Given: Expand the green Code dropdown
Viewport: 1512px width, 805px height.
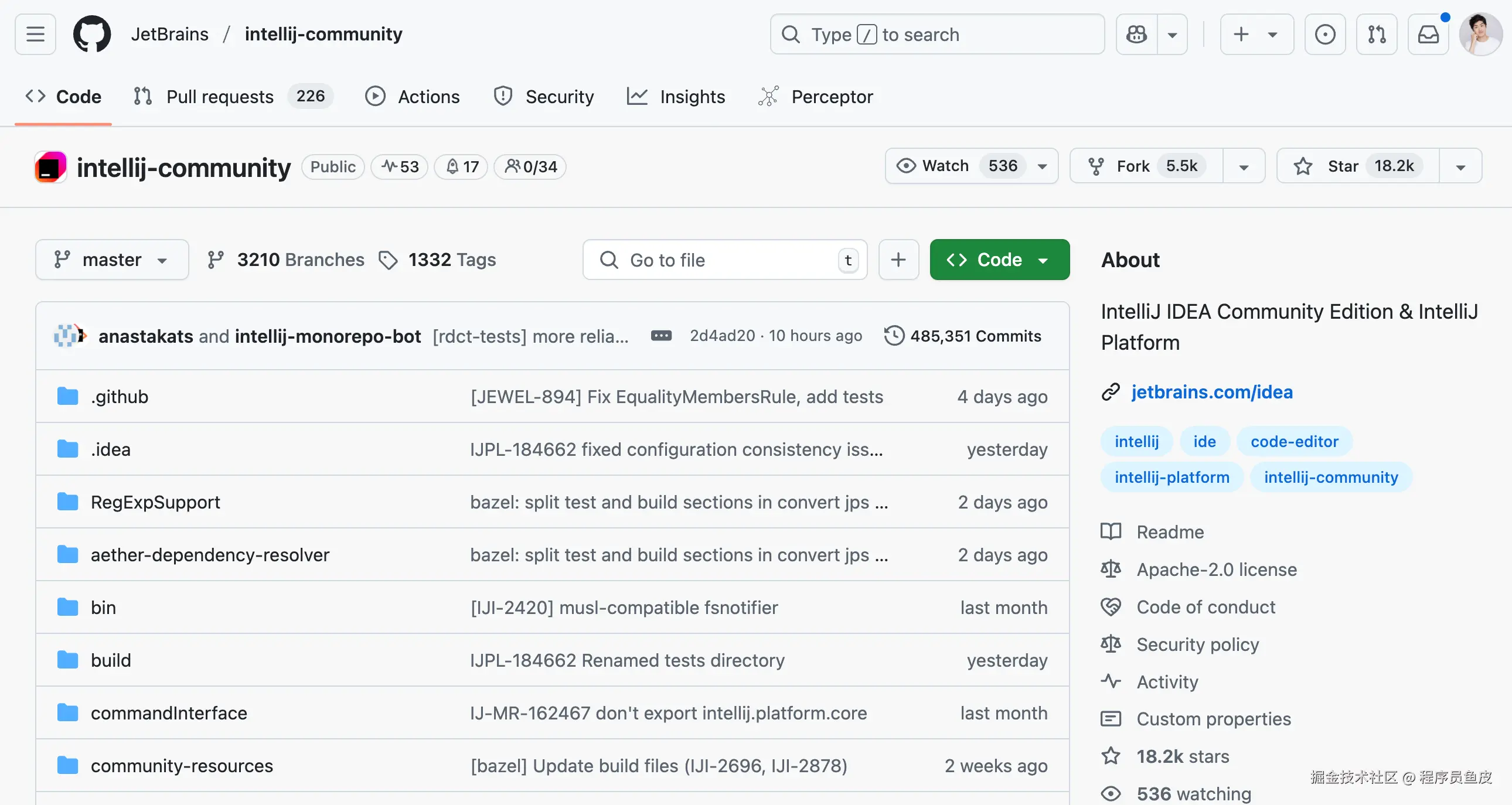Looking at the screenshot, I should (999, 260).
